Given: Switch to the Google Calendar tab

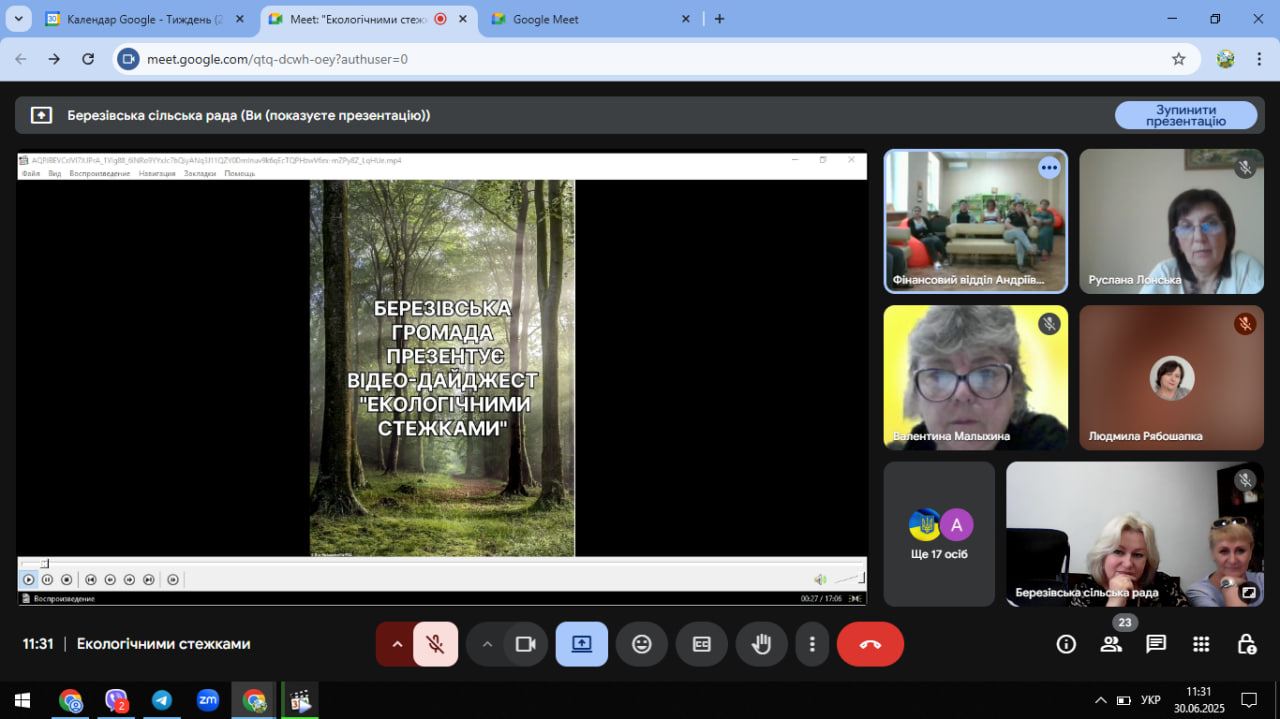Looking at the screenshot, I should [x=135, y=19].
